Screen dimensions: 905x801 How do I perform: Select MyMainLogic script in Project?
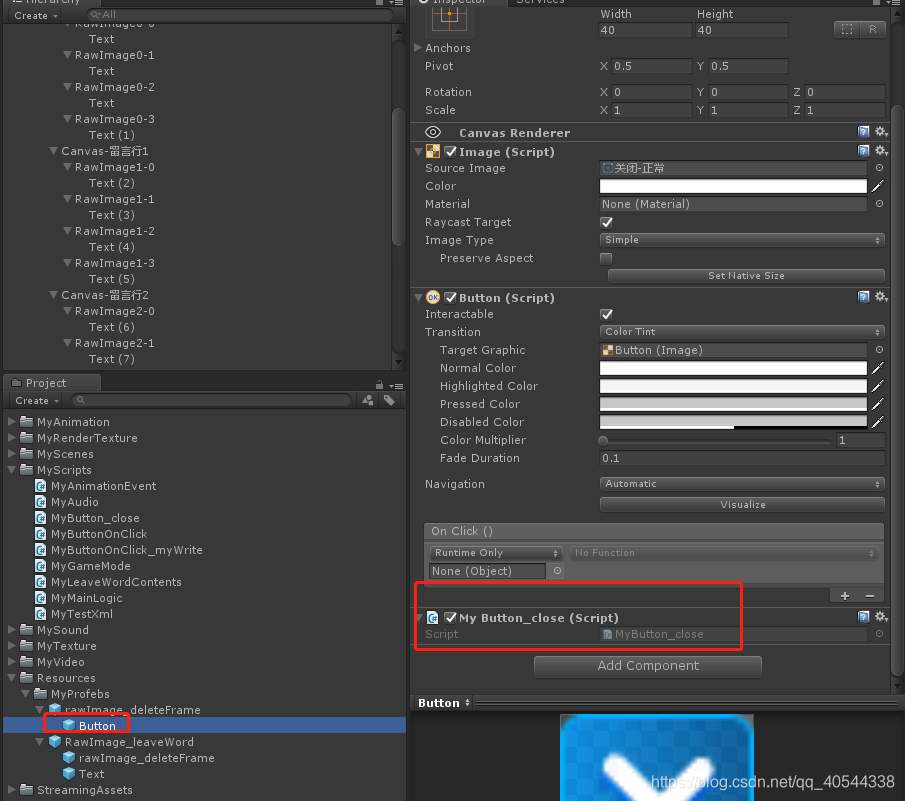[x=86, y=598]
